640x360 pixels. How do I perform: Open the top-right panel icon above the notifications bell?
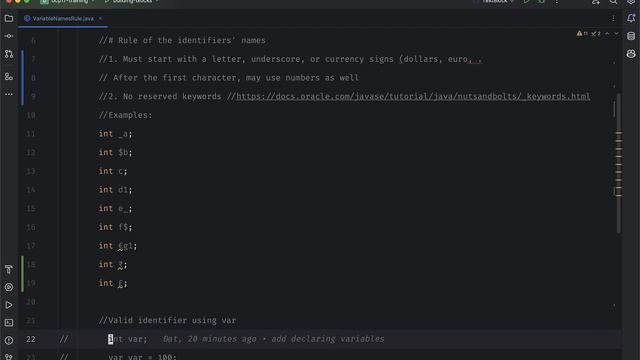coord(631,2)
